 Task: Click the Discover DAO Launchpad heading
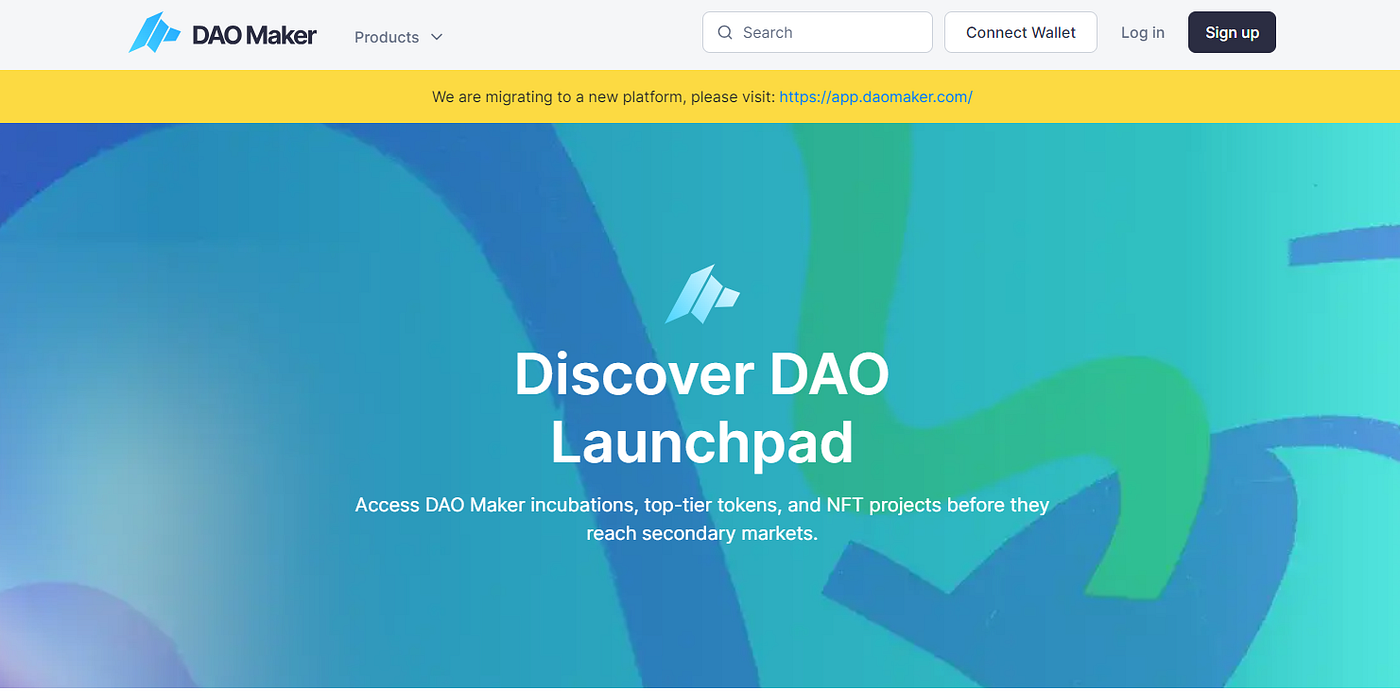pos(701,407)
